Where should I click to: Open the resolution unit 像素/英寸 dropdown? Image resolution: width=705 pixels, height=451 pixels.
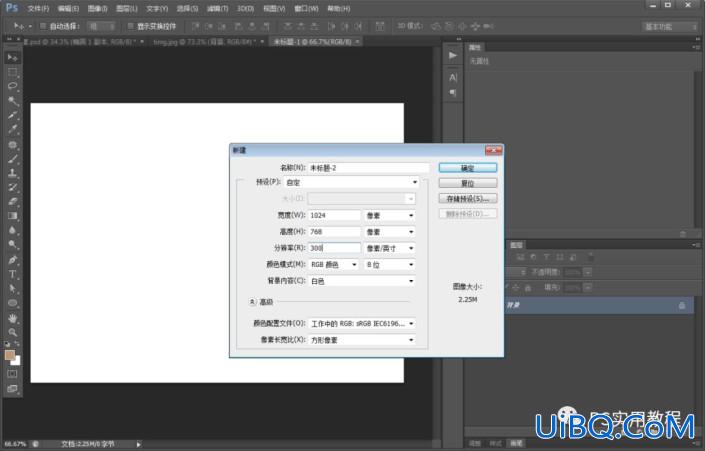389,248
